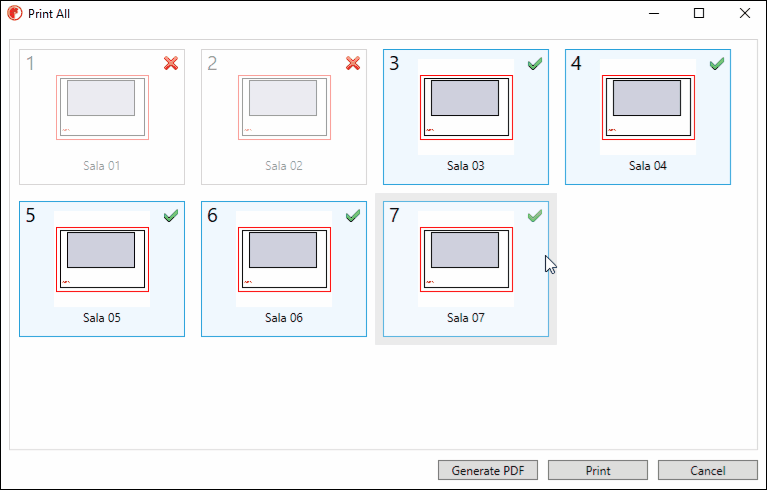Click the red X on Sala 01

[171, 63]
